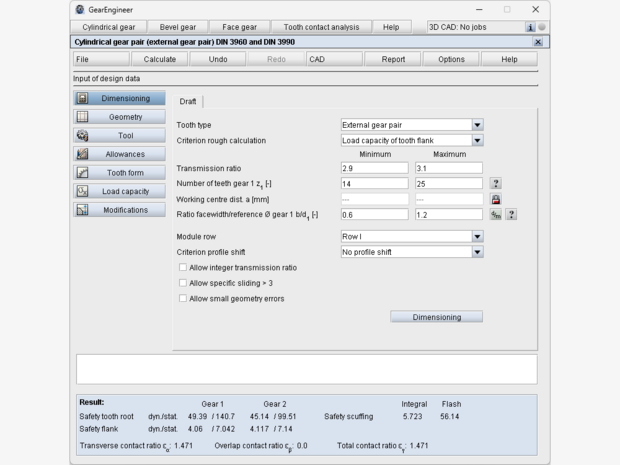Click the lock icon for working centre distance
The height and width of the screenshot is (465, 620).
(495, 199)
